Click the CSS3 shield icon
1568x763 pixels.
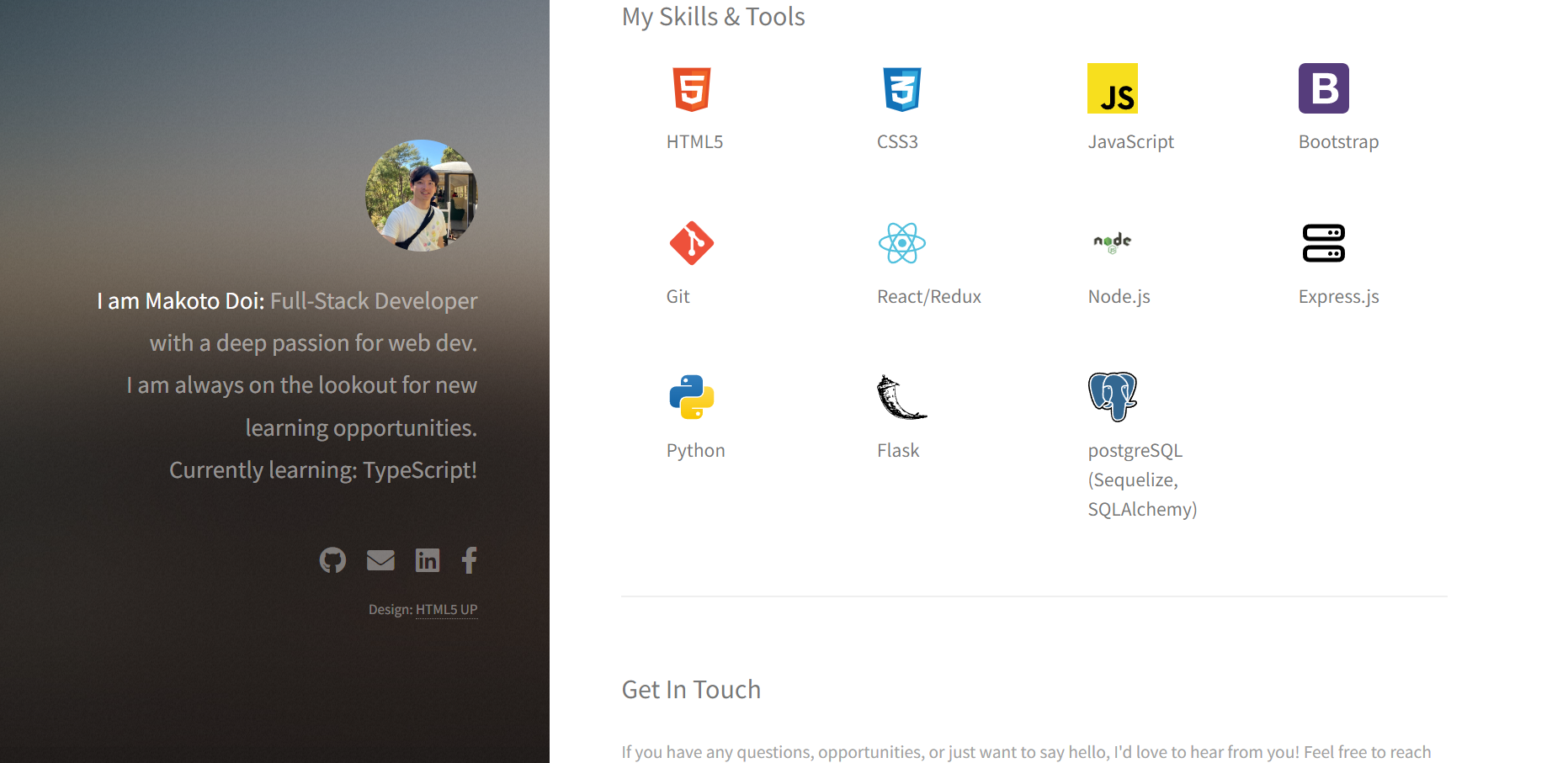click(x=902, y=89)
